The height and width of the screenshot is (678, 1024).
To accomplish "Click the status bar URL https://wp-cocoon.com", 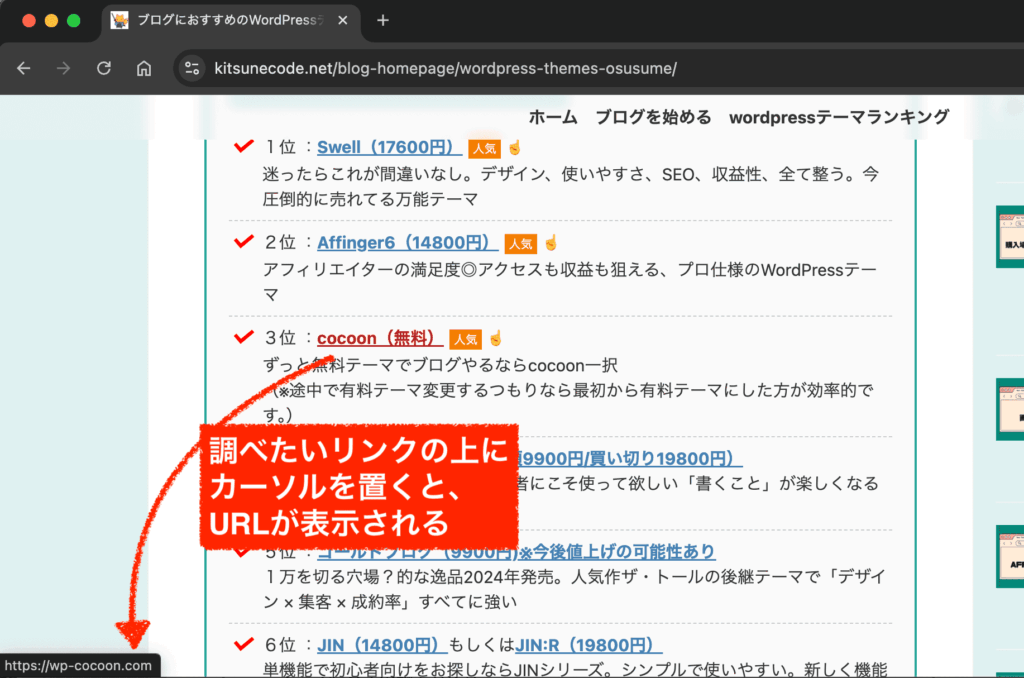I will [78, 666].
